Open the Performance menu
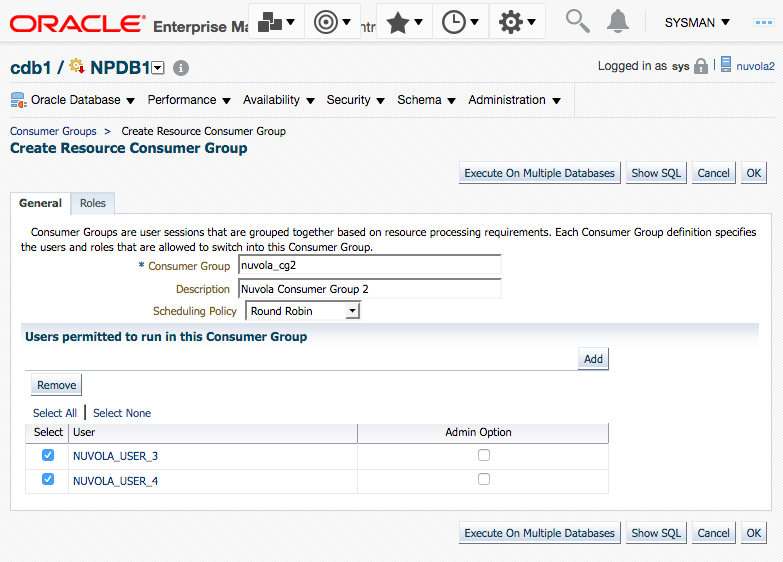The width and height of the screenshot is (783, 562). [189, 100]
